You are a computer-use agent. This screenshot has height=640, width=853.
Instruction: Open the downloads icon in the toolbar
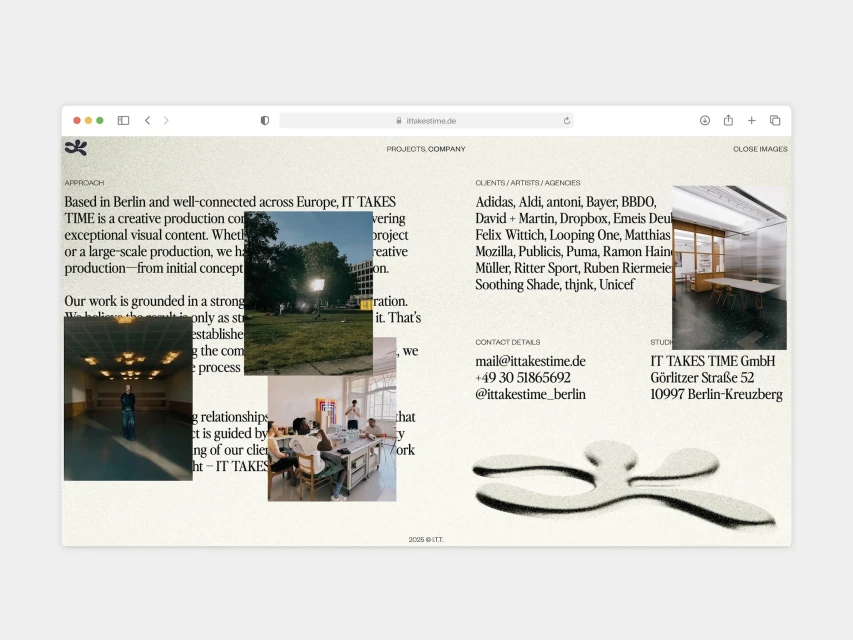point(705,120)
